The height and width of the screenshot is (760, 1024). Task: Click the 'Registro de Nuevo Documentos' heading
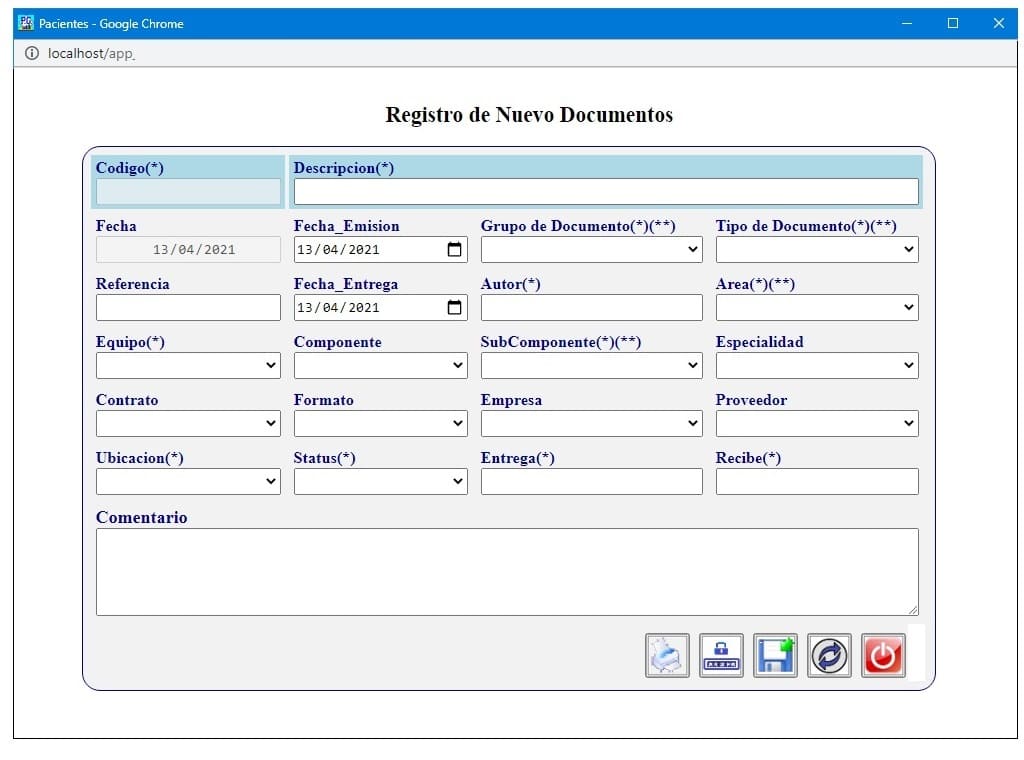(529, 115)
